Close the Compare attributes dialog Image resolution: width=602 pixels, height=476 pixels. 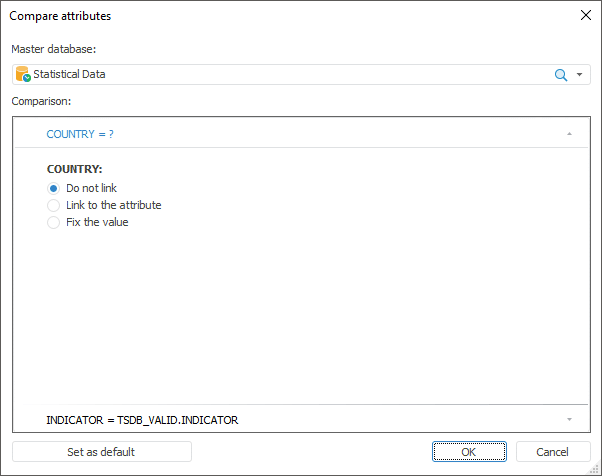point(586,15)
